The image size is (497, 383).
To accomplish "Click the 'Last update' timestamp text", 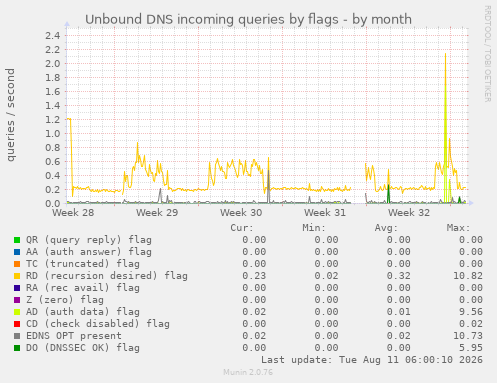I will (x=372, y=360).
